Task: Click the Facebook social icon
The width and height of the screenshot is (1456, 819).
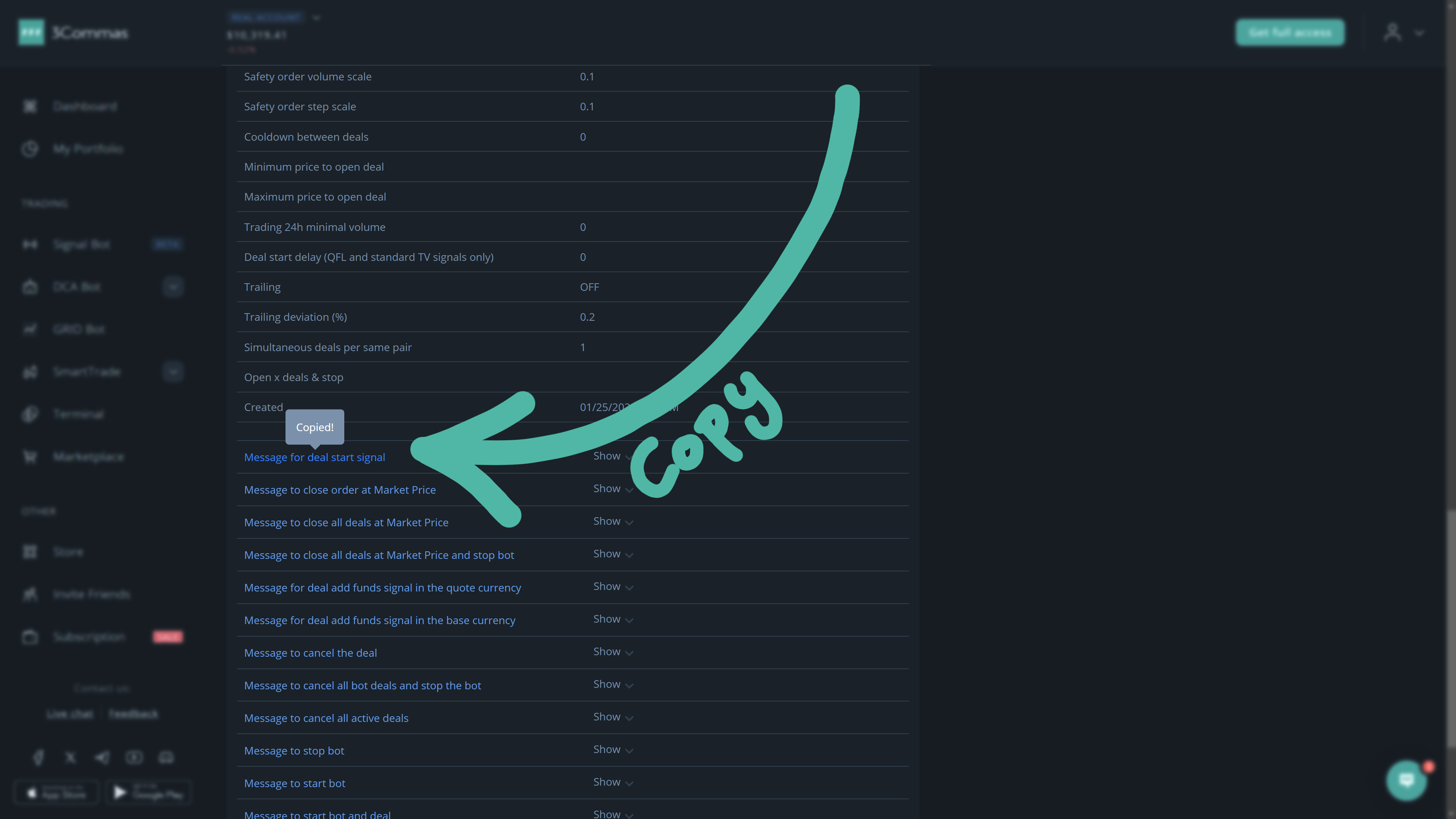Action: point(38,758)
